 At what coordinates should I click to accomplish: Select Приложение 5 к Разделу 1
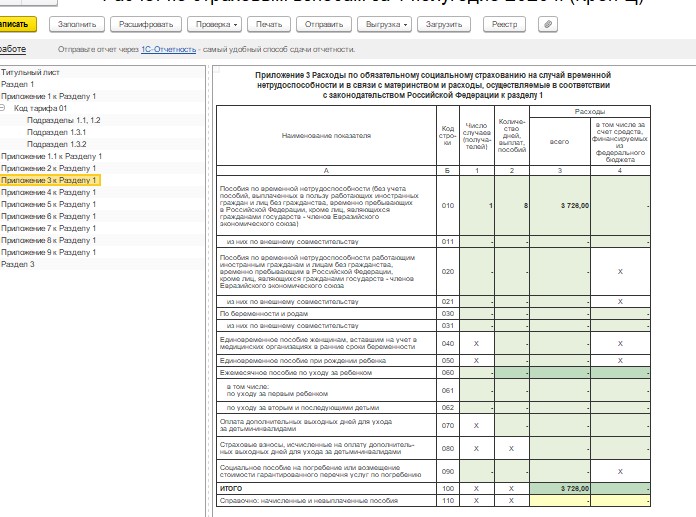[x=48, y=204]
